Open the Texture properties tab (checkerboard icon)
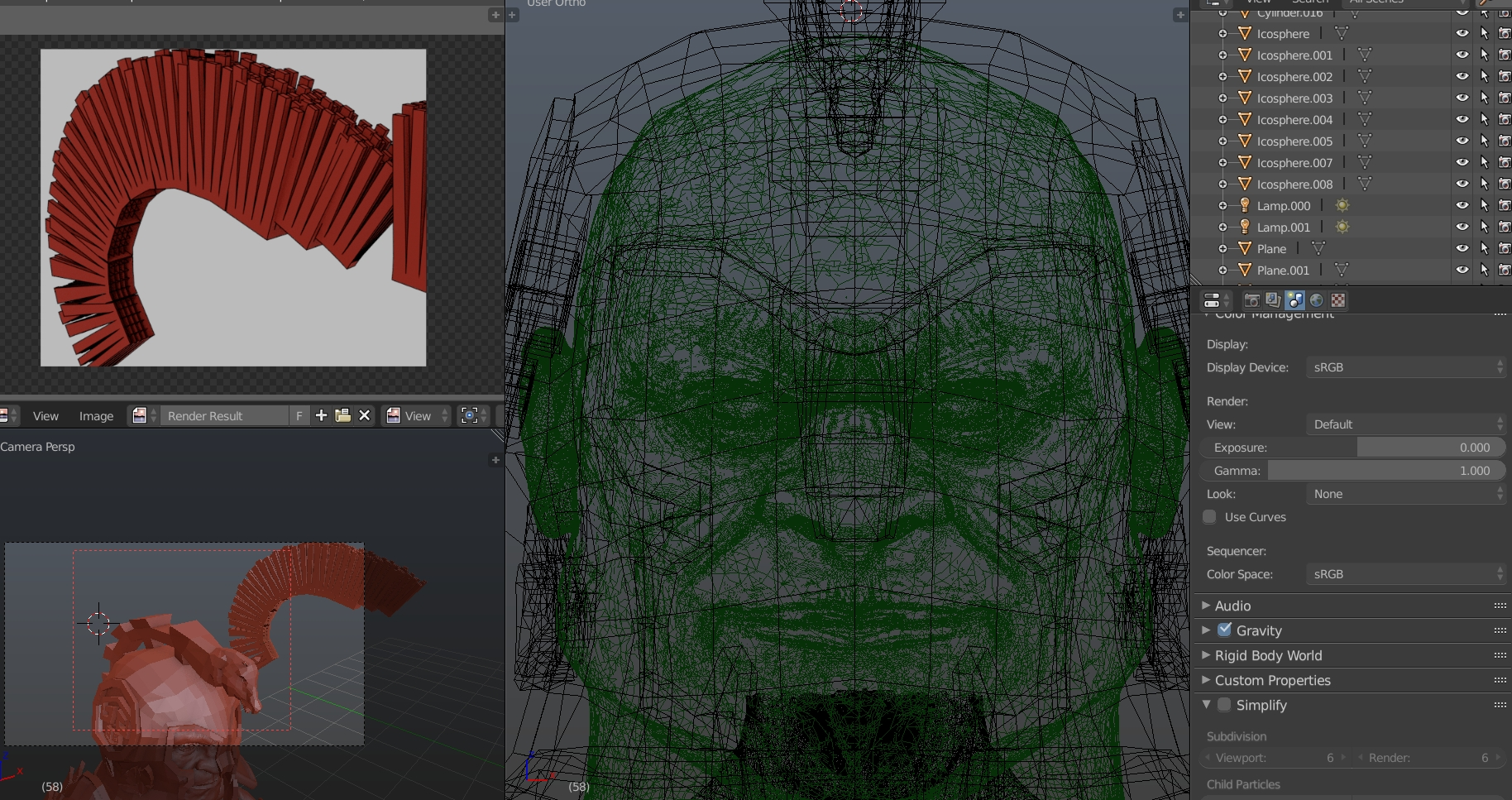 tap(1338, 300)
